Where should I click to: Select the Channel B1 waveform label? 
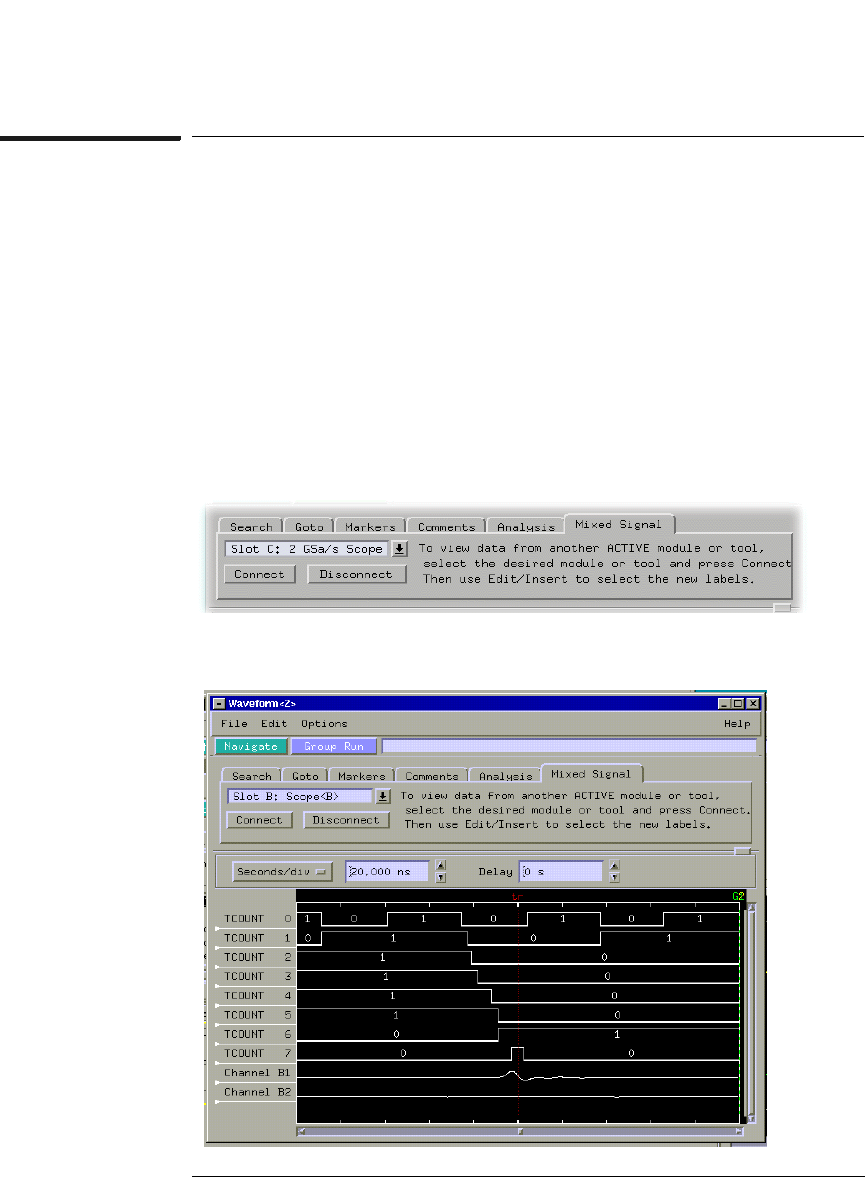(256, 1073)
